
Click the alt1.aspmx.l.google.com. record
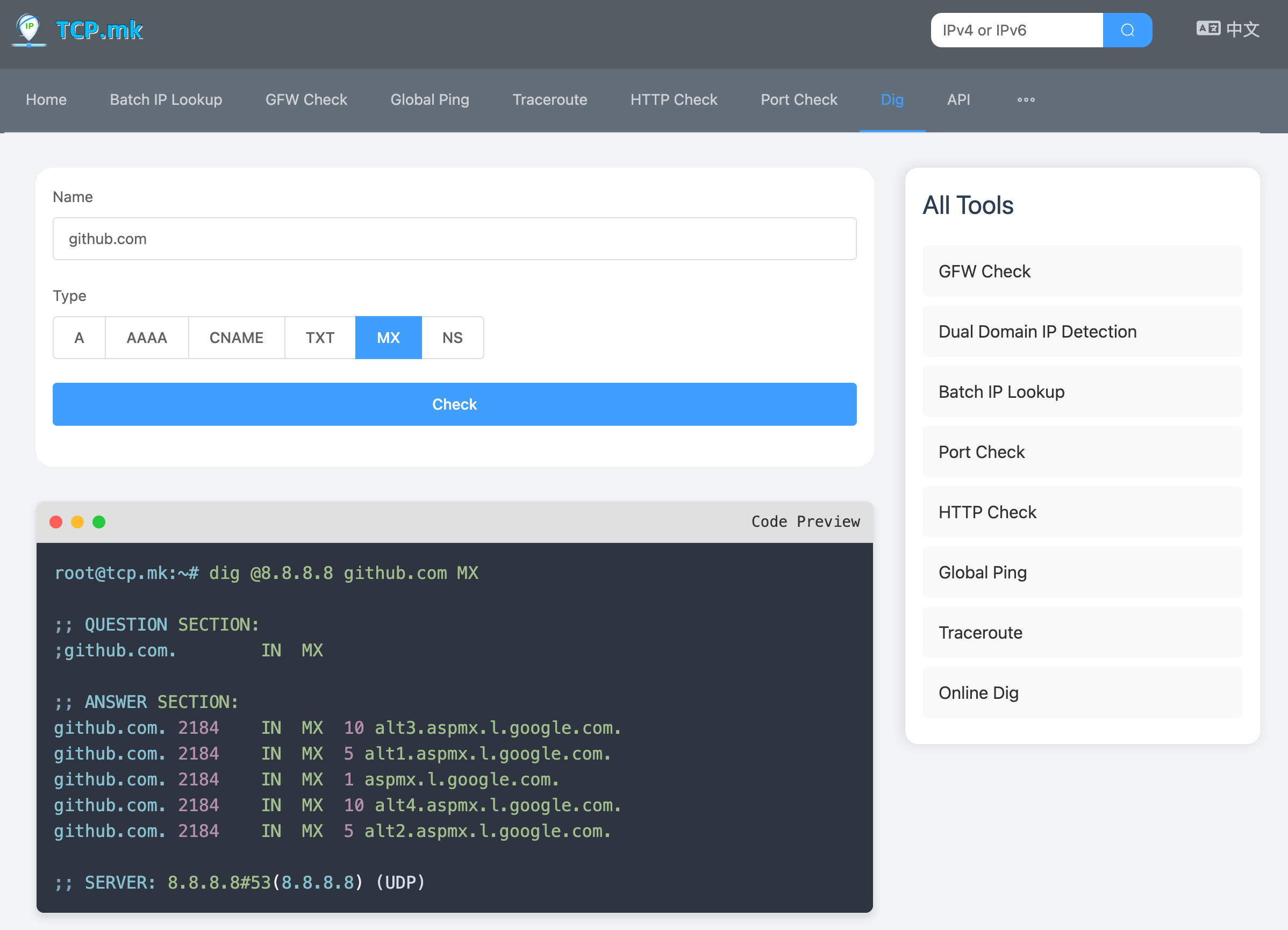tap(487, 754)
